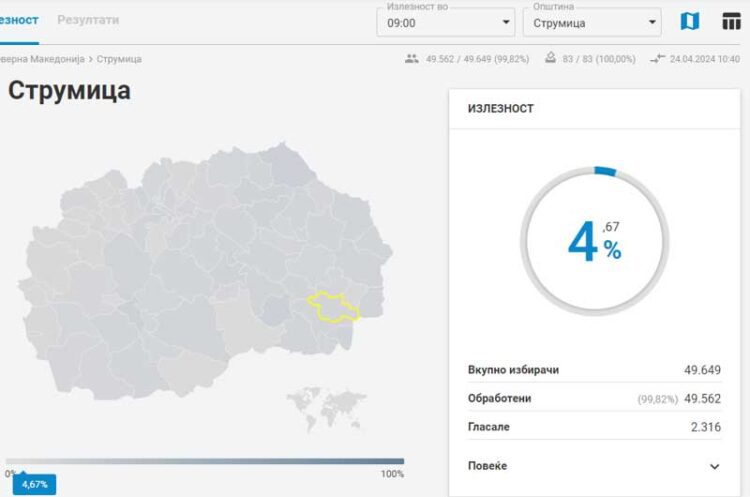Click the 24.04.2024 10:40 timestamp

coord(705,59)
